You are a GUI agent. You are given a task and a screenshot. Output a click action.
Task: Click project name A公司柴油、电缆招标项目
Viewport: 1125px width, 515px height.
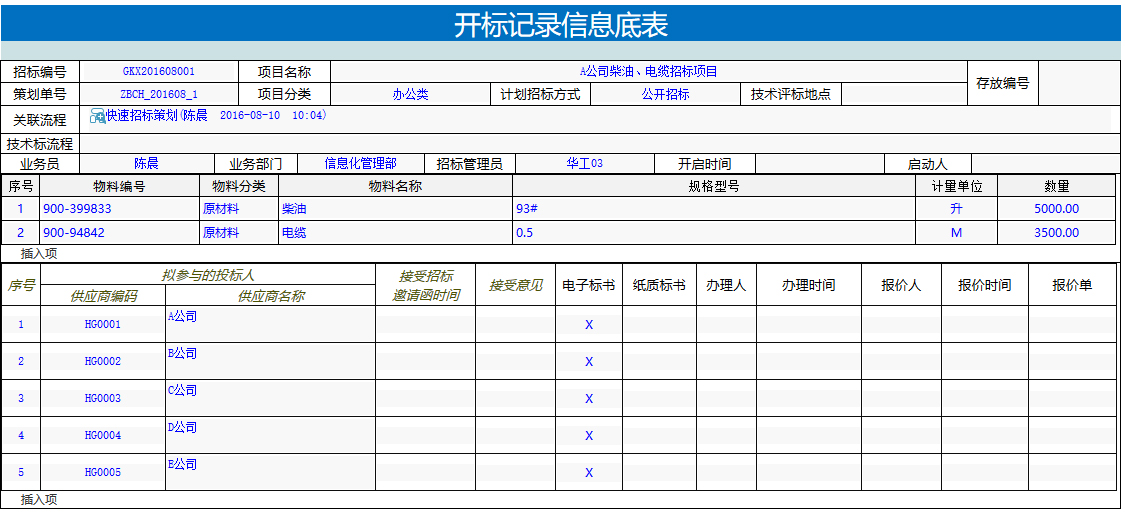pos(649,72)
